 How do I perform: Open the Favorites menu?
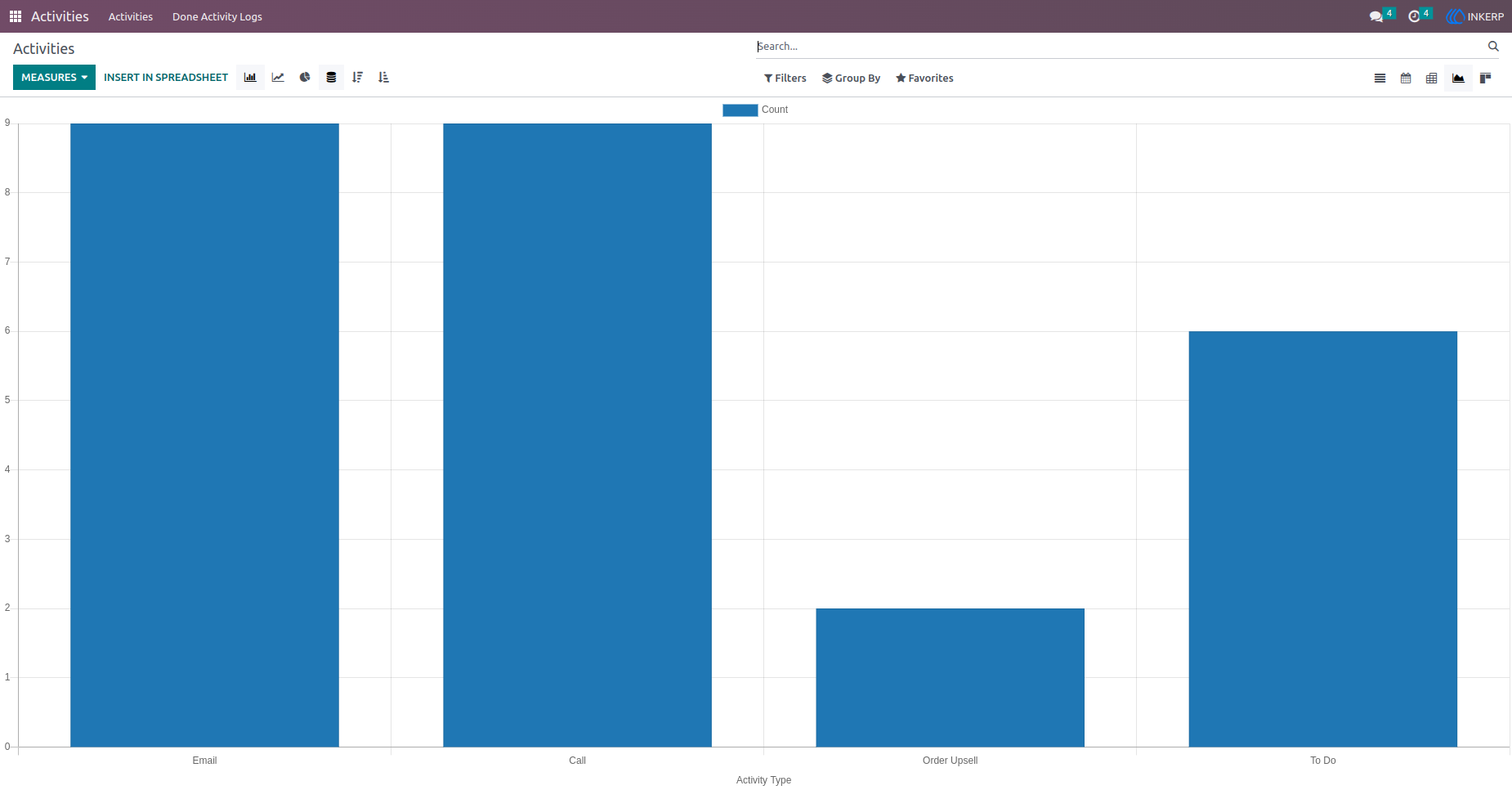pyautogui.click(x=924, y=79)
